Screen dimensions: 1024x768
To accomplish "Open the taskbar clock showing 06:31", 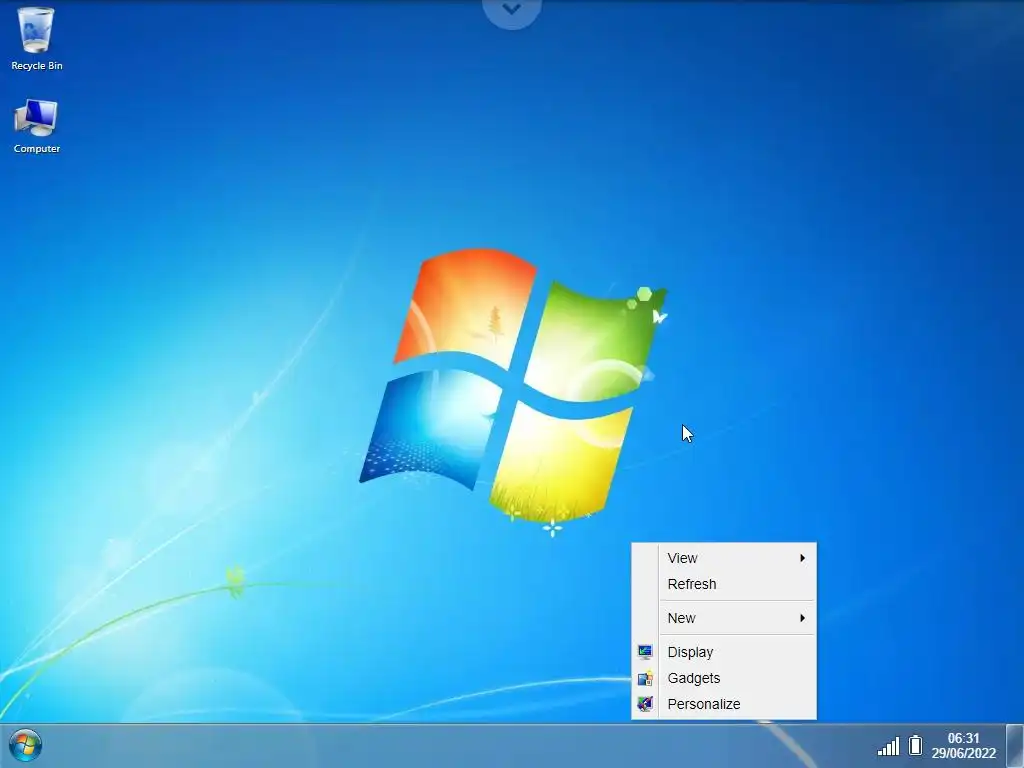I will point(963,739).
